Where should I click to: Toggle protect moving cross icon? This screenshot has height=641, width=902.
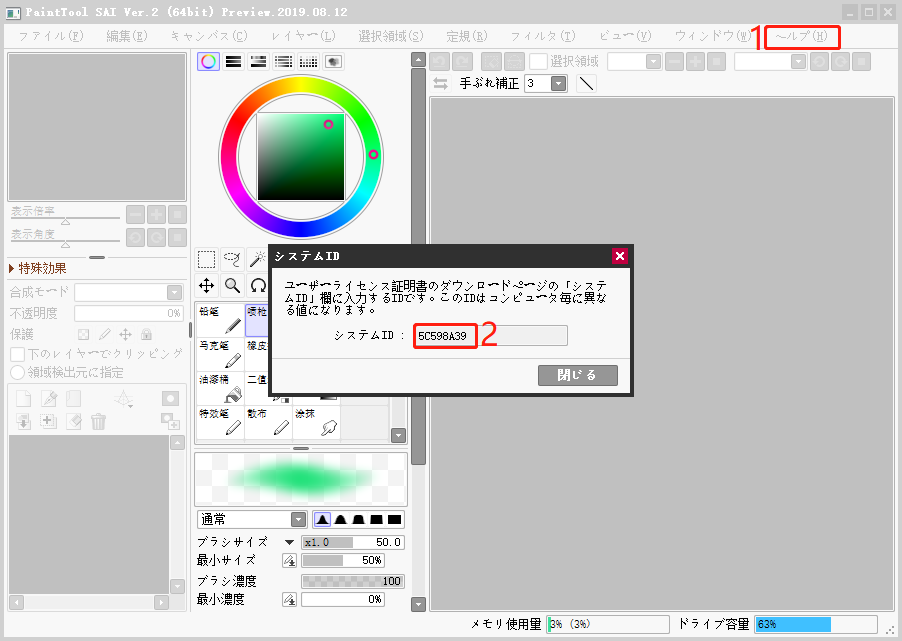[125, 334]
